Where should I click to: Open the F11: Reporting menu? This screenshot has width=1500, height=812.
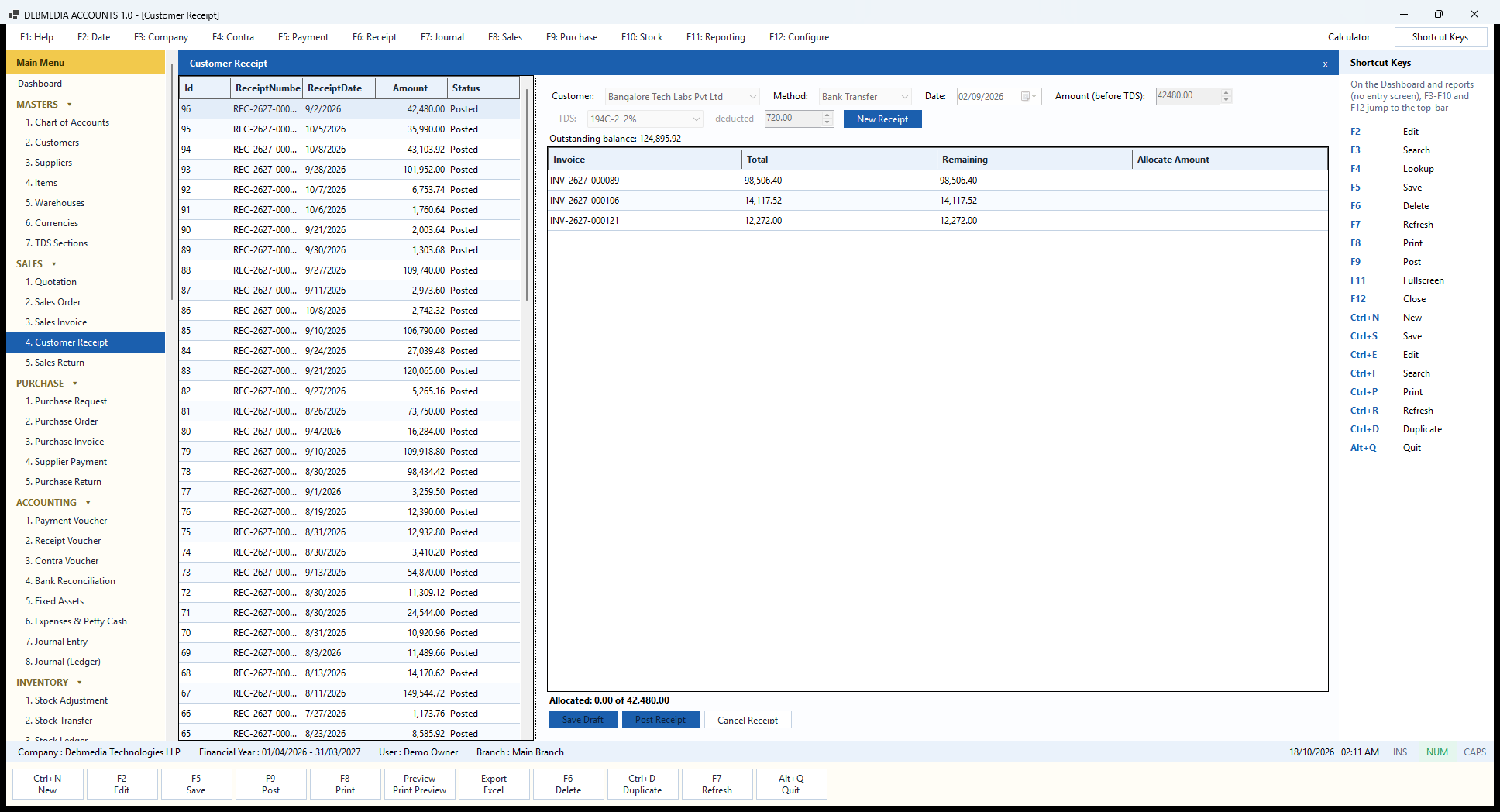coord(715,37)
